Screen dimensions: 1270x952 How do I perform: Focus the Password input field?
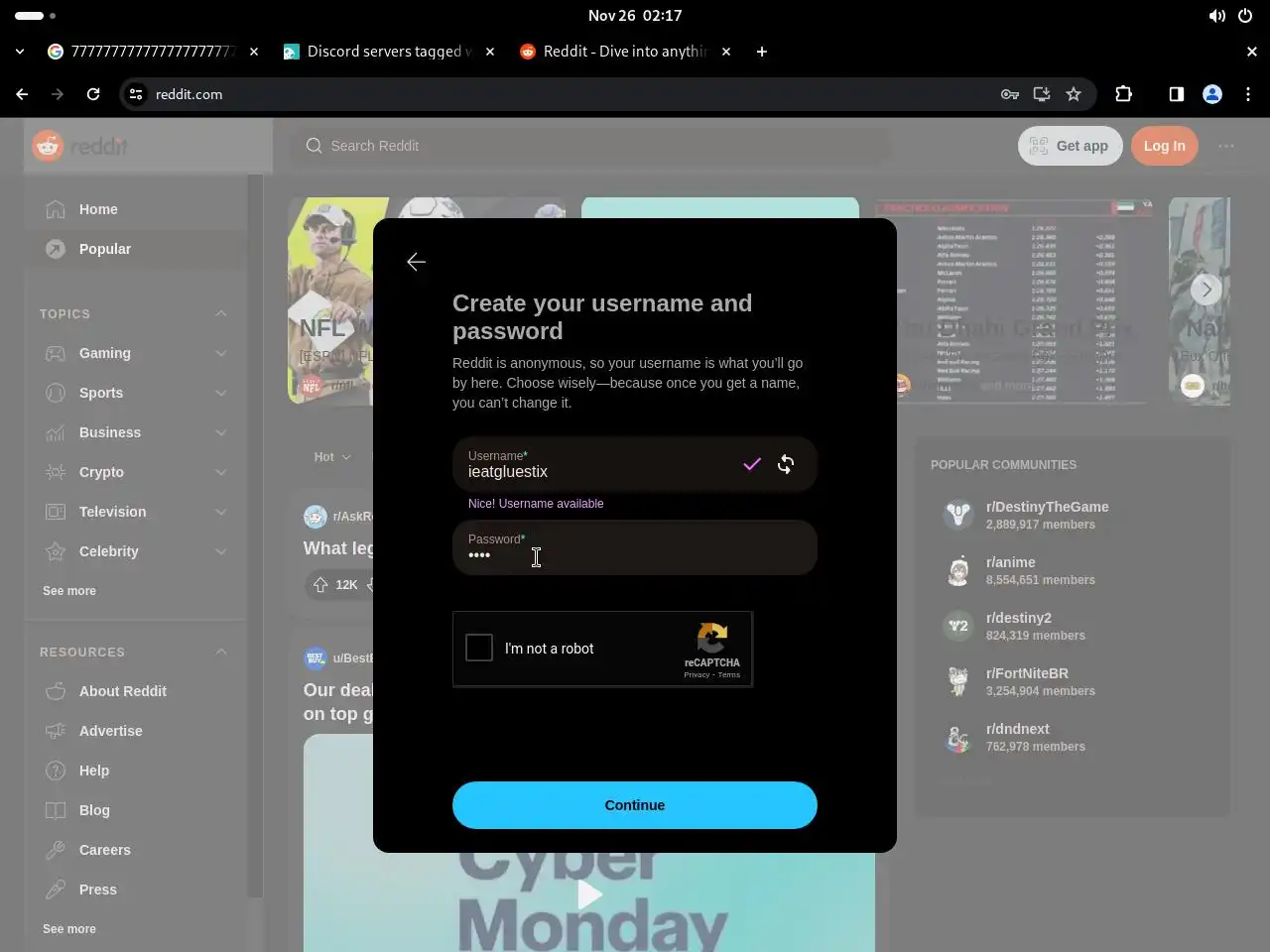coord(635,547)
